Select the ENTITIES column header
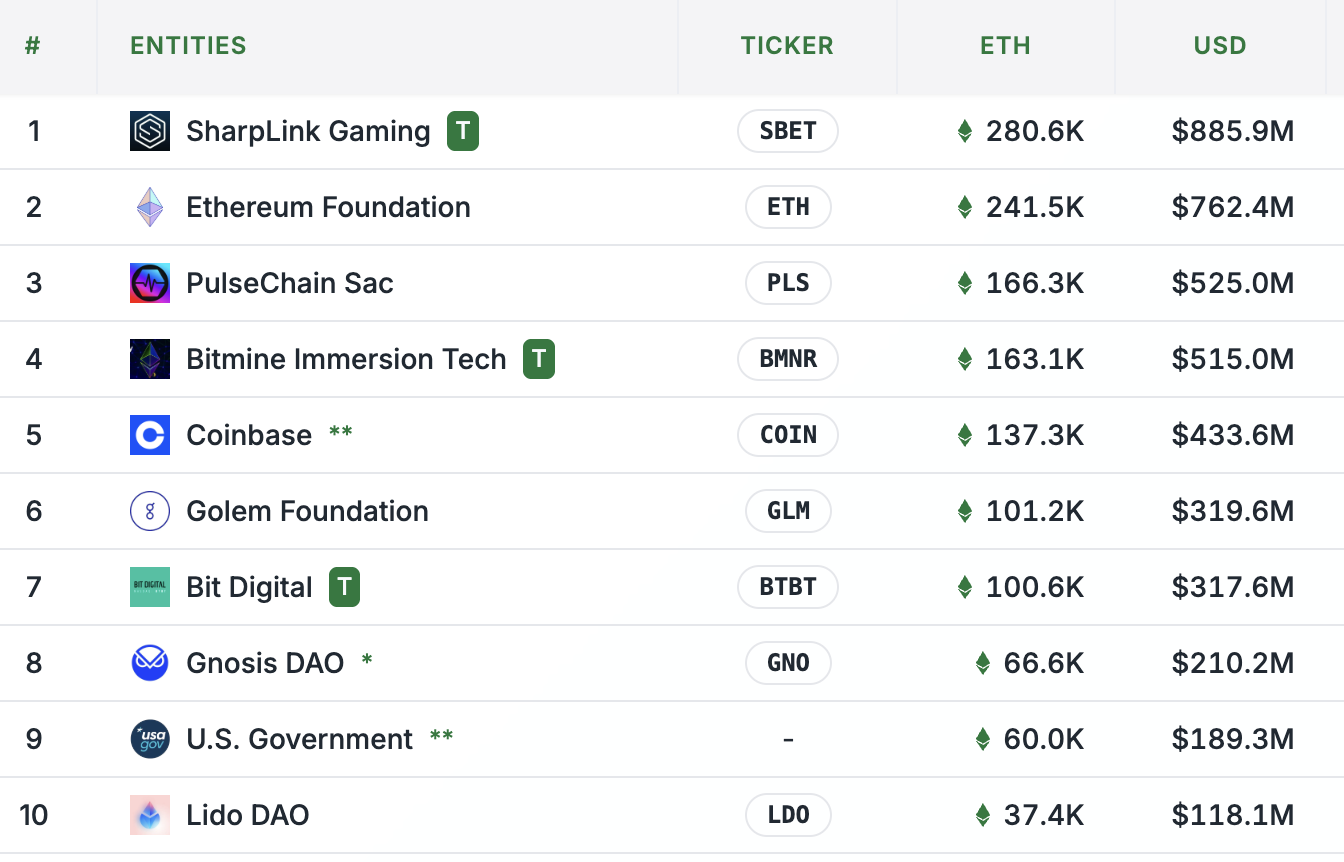Image resolution: width=1344 pixels, height=862 pixels. pos(188,45)
